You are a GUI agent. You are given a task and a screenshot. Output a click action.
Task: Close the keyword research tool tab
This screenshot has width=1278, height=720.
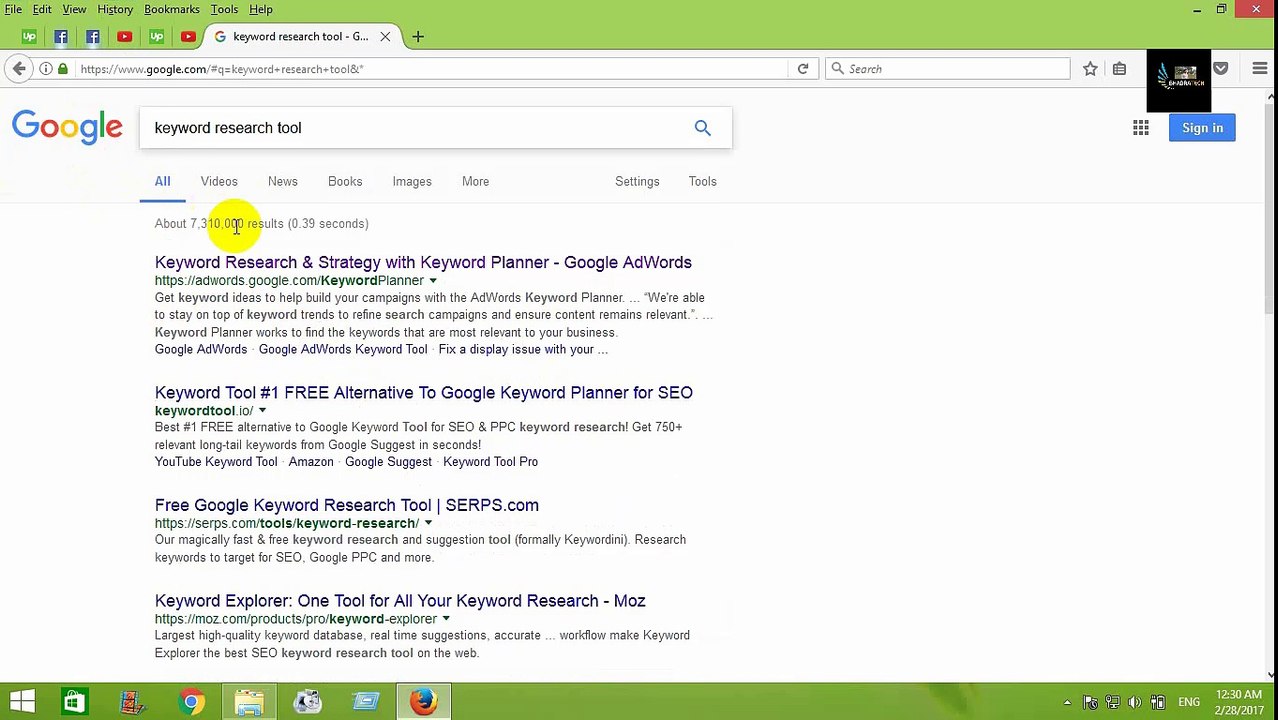385,37
